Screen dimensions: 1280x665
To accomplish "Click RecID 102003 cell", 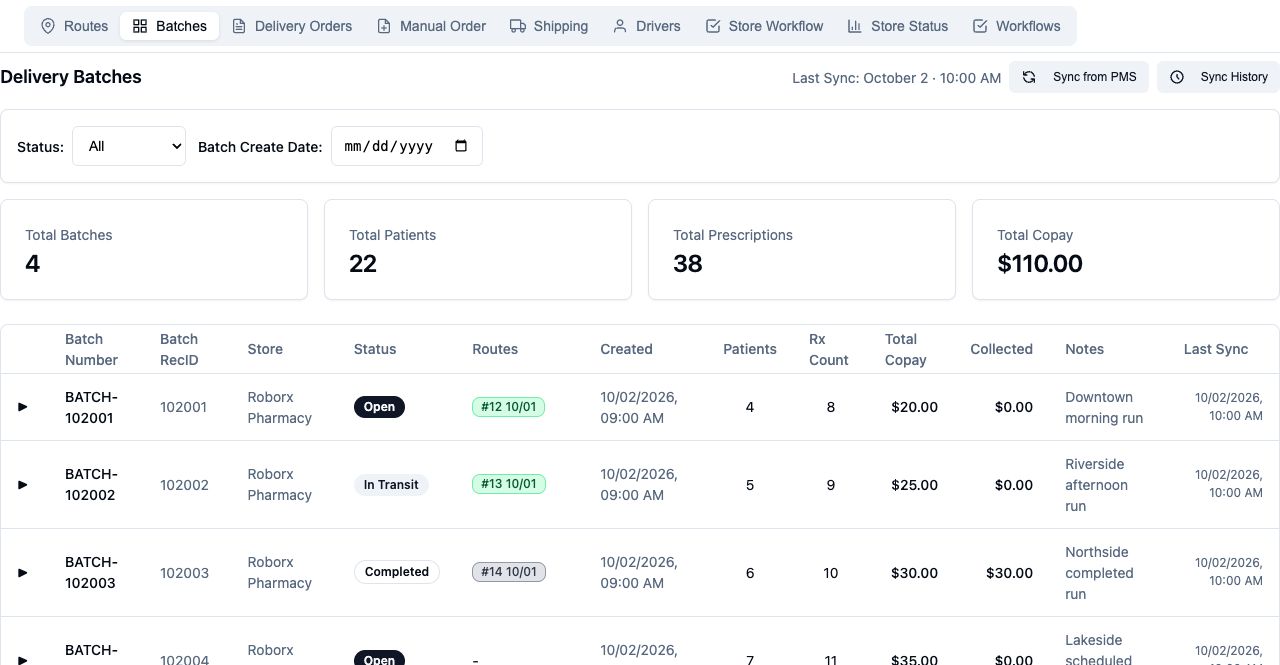I will pyautogui.click(x=184, y=573).
